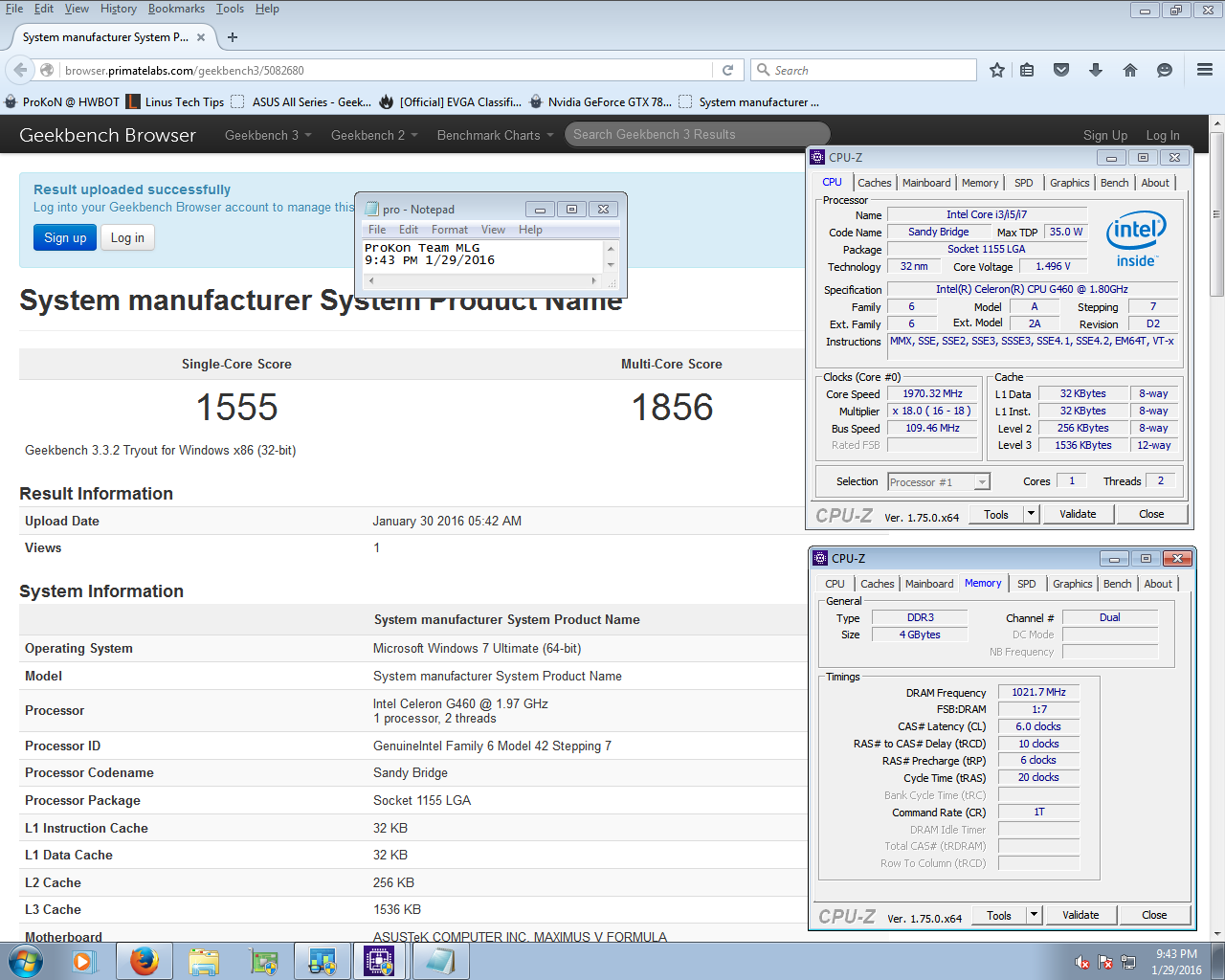This screenshot has width=1225, height=980.
Task: Expand the Geekbench 2 dropdown
Action: click(374, 135)
